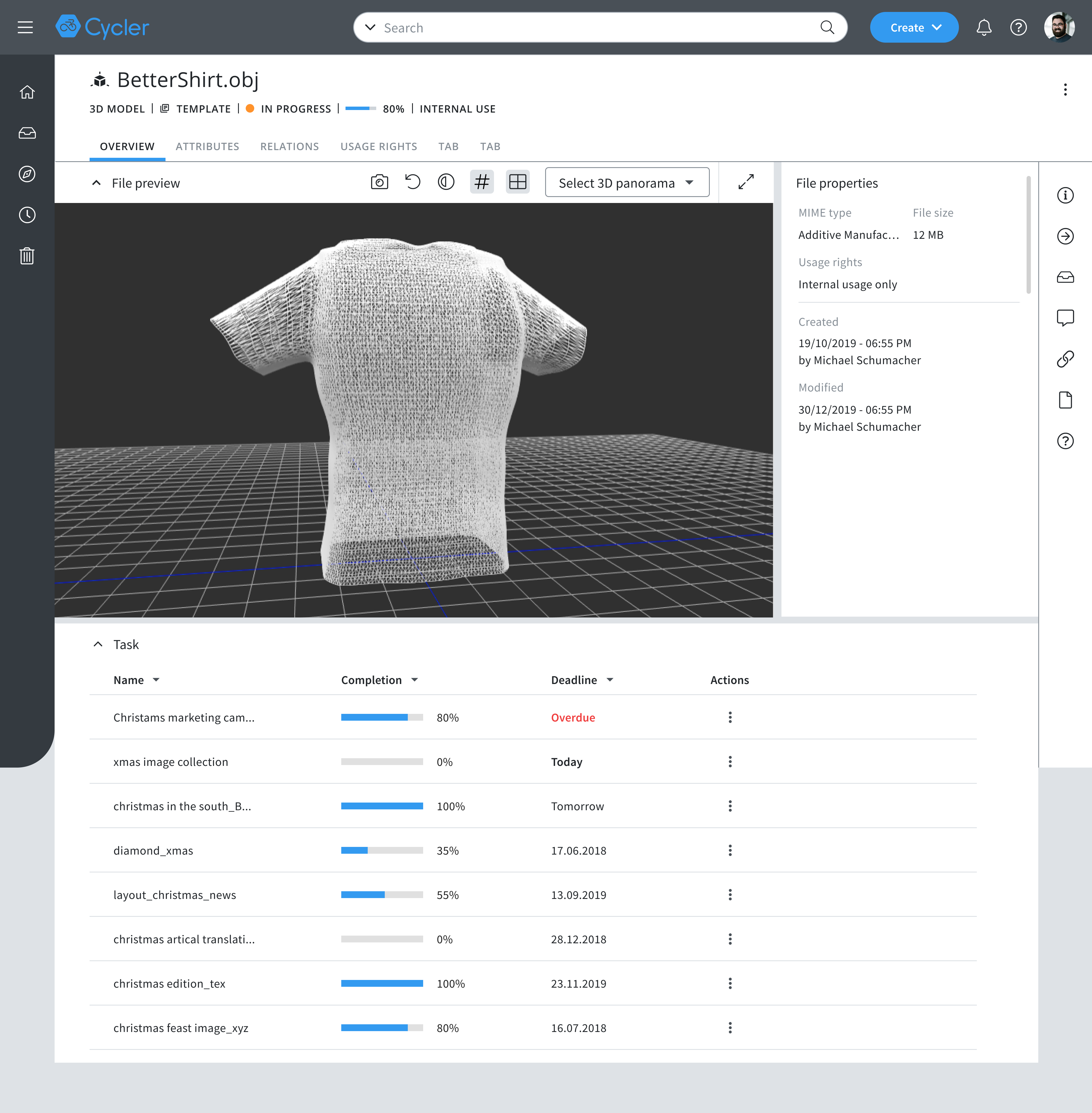
Task: Click the compass icon in left sidebar
Action: click(27, 174)
